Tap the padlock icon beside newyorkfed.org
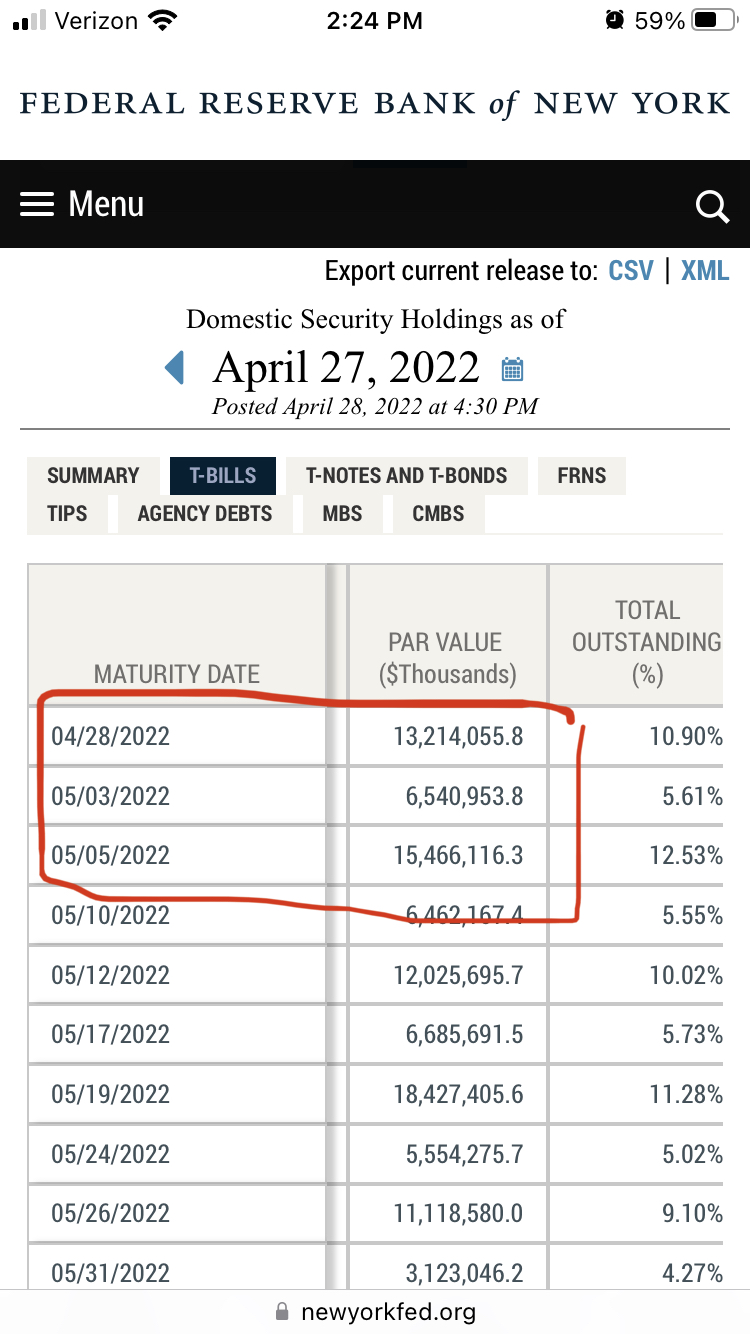This screenshot has height=1334, width=750. [282, 1311]
